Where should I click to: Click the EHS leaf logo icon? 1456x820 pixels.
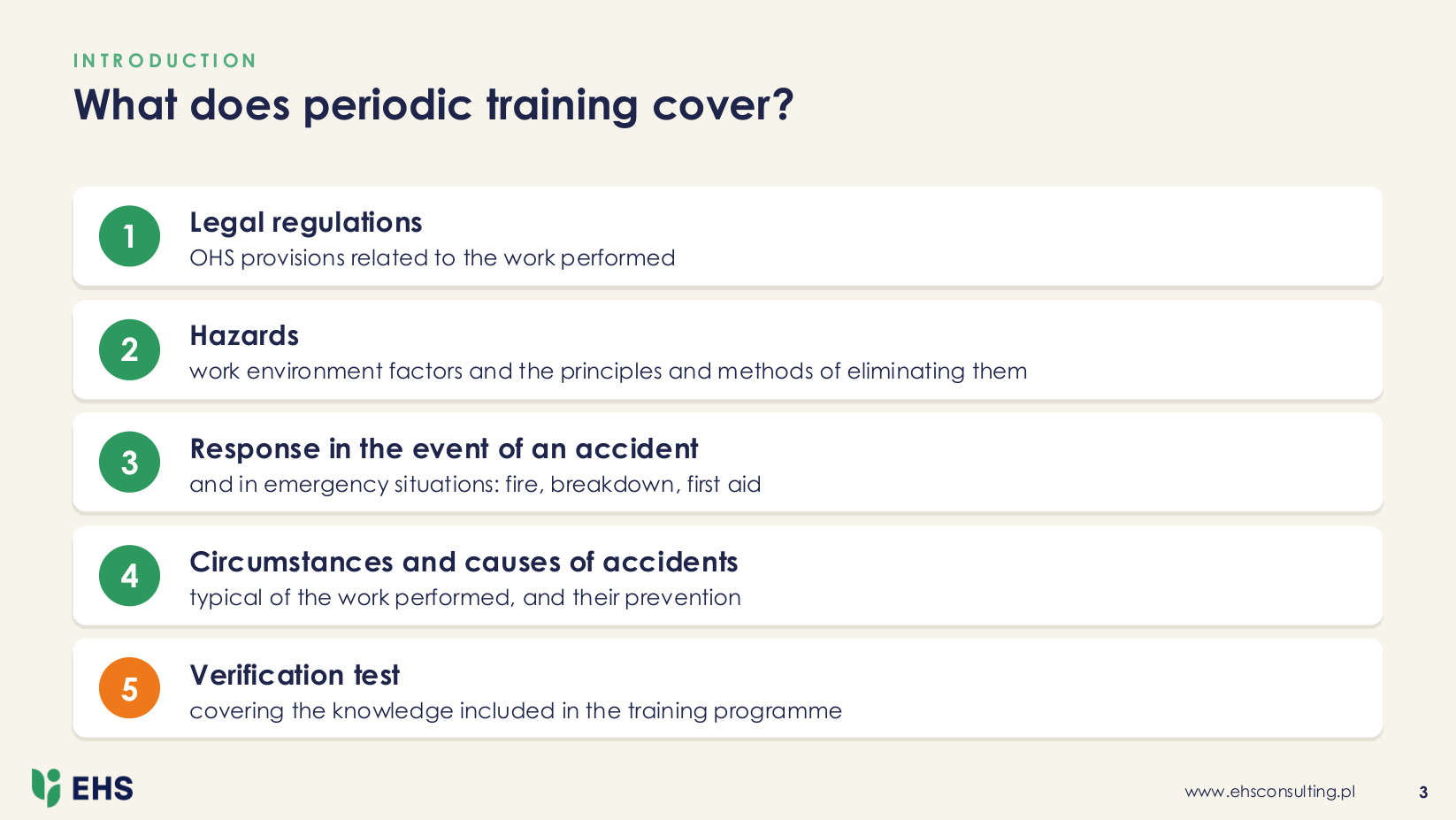pyautogui.click(x=46, y=787)
